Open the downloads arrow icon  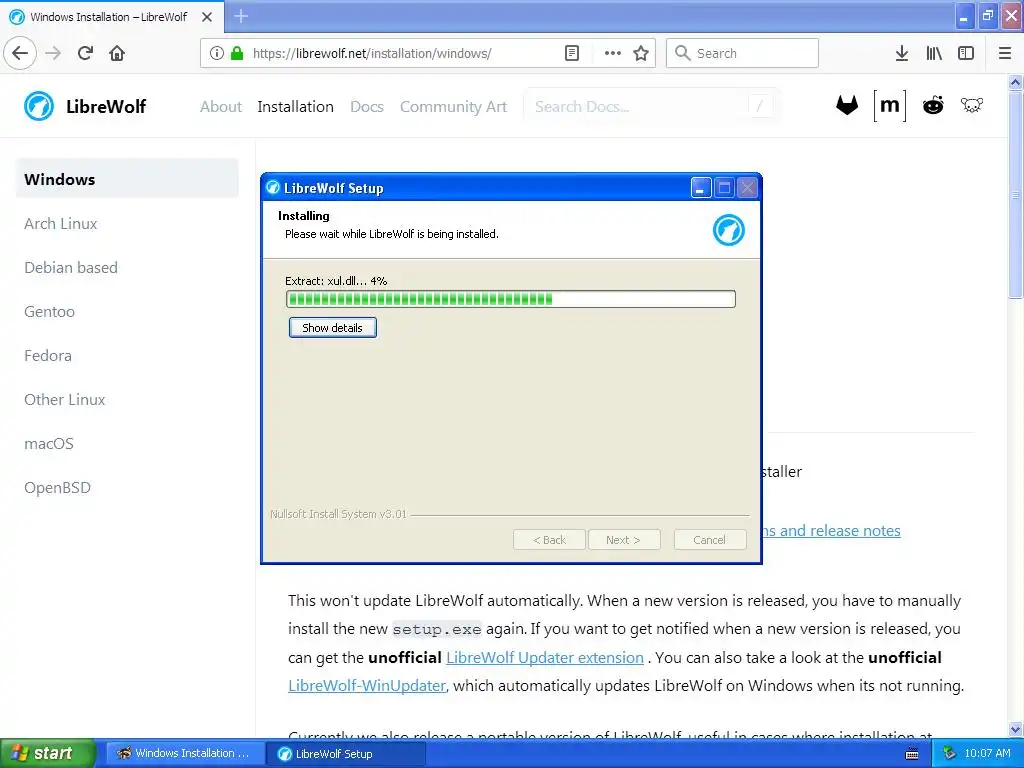coord(902,53)
